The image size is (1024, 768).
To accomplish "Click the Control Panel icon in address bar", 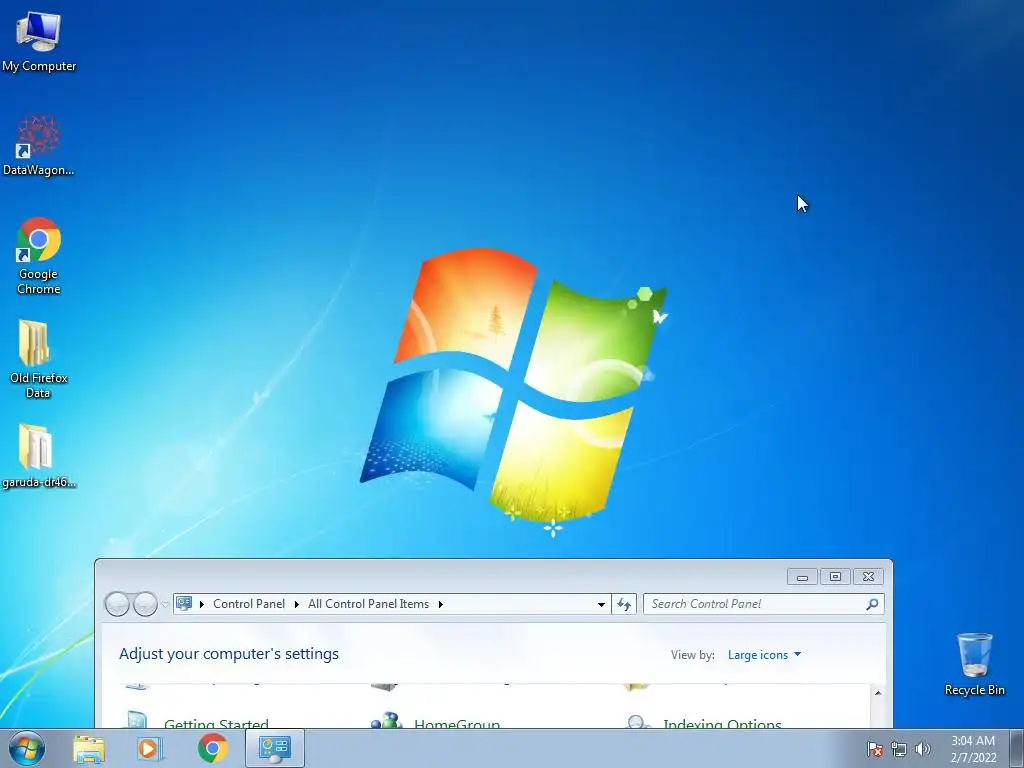I will (x=184, y=603).
